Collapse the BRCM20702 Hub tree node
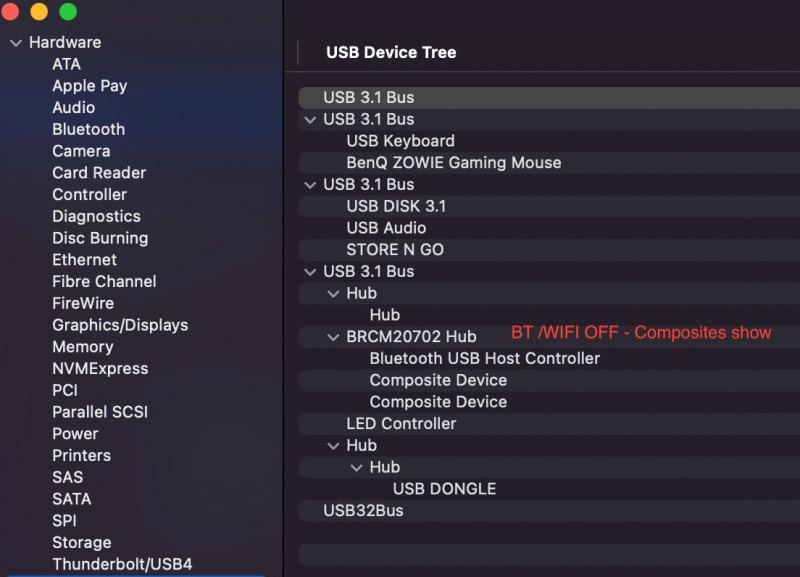The width and height of the screenshot is (800, 577). (334, 337)
